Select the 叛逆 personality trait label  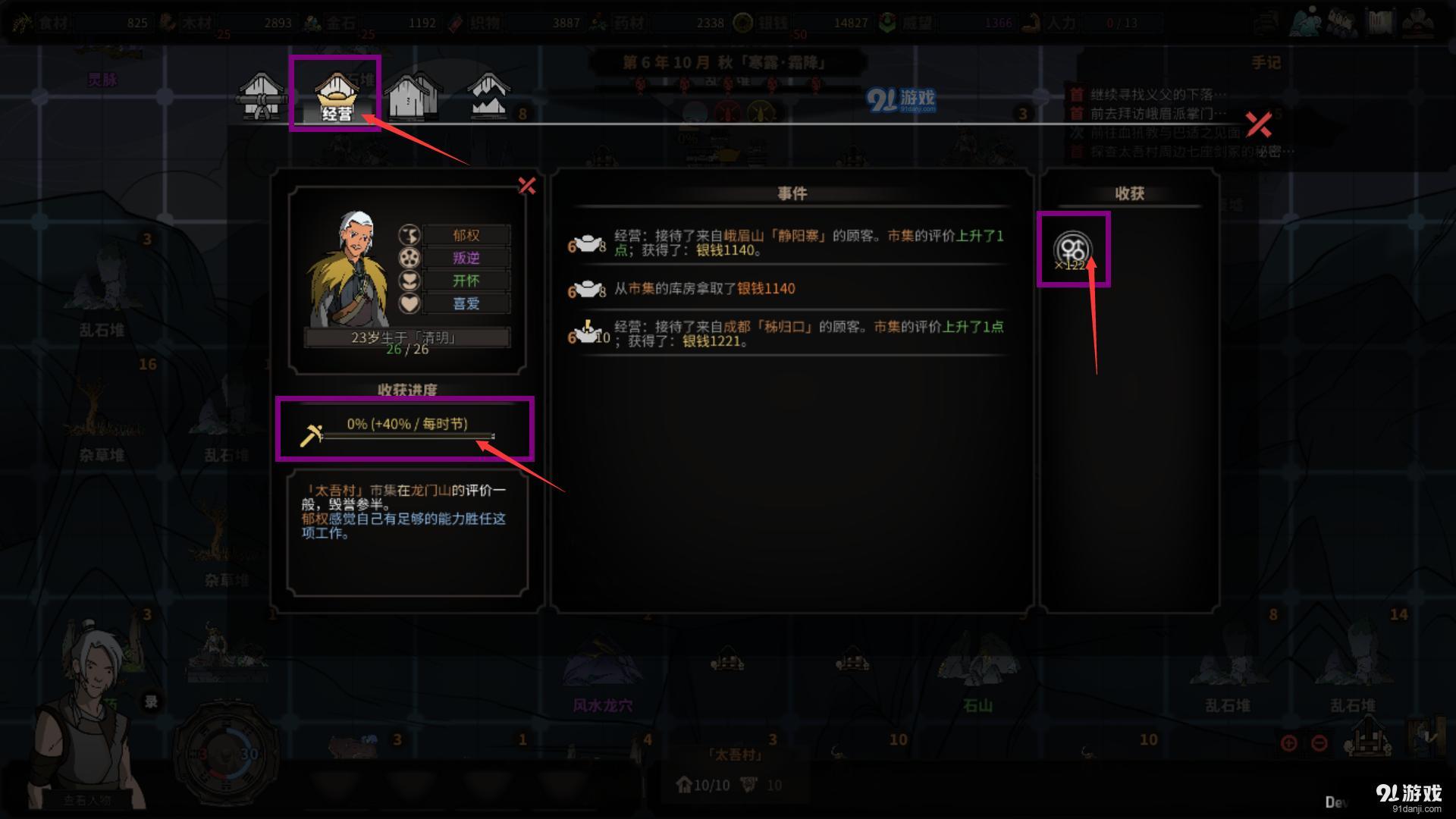point(466,258)
